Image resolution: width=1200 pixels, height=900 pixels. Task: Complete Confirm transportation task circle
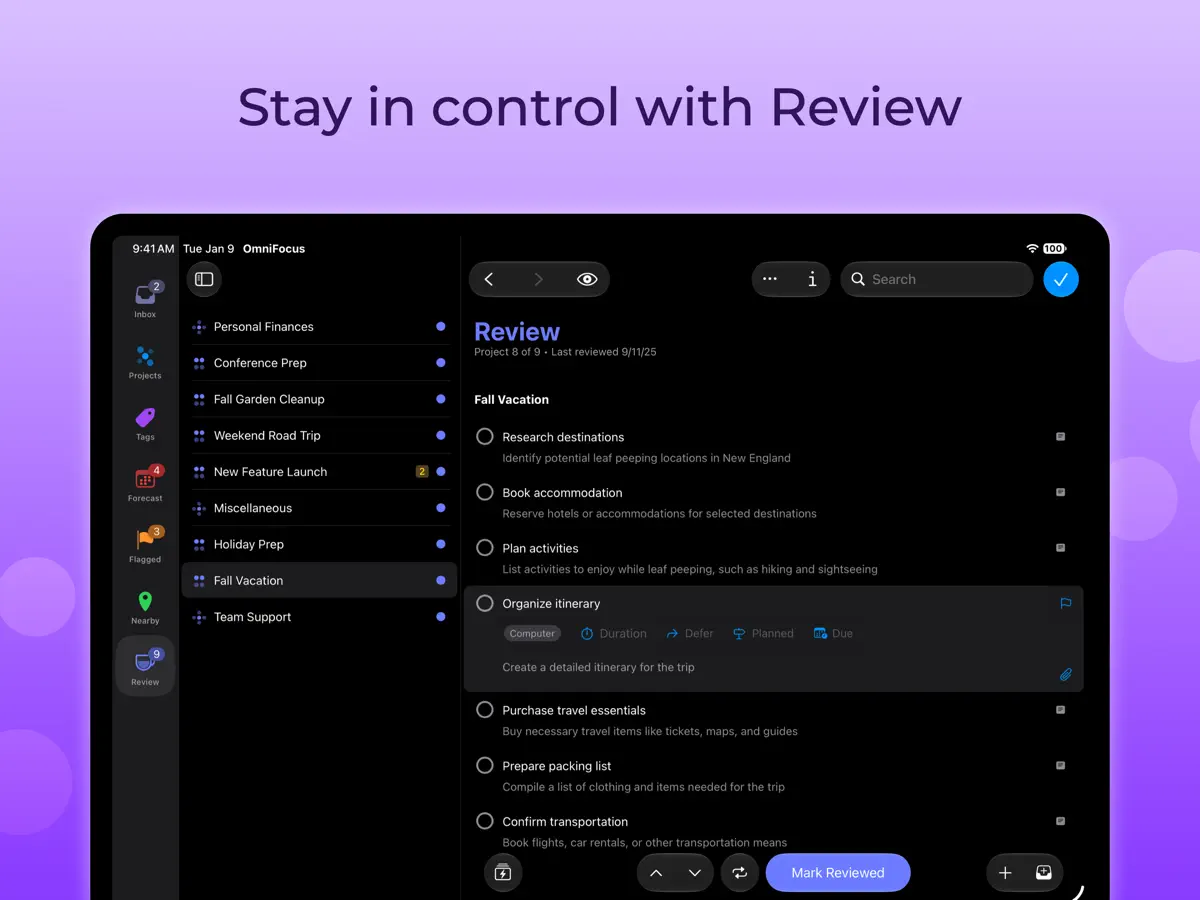click(x=485, y=821)
